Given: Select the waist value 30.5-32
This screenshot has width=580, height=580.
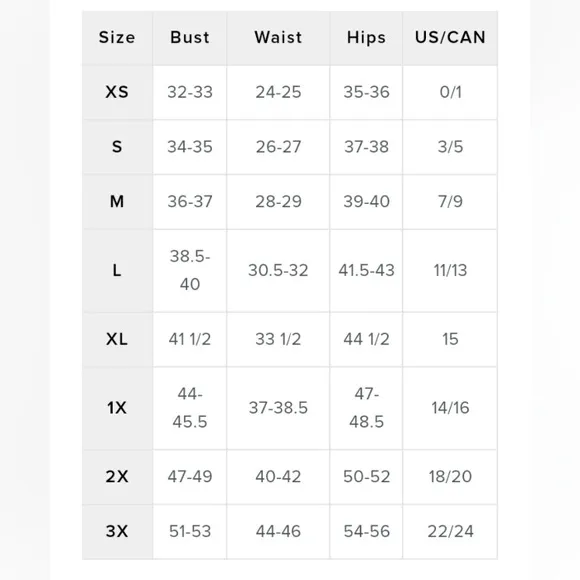Looking at the screenshot, I should click(278, 270).
